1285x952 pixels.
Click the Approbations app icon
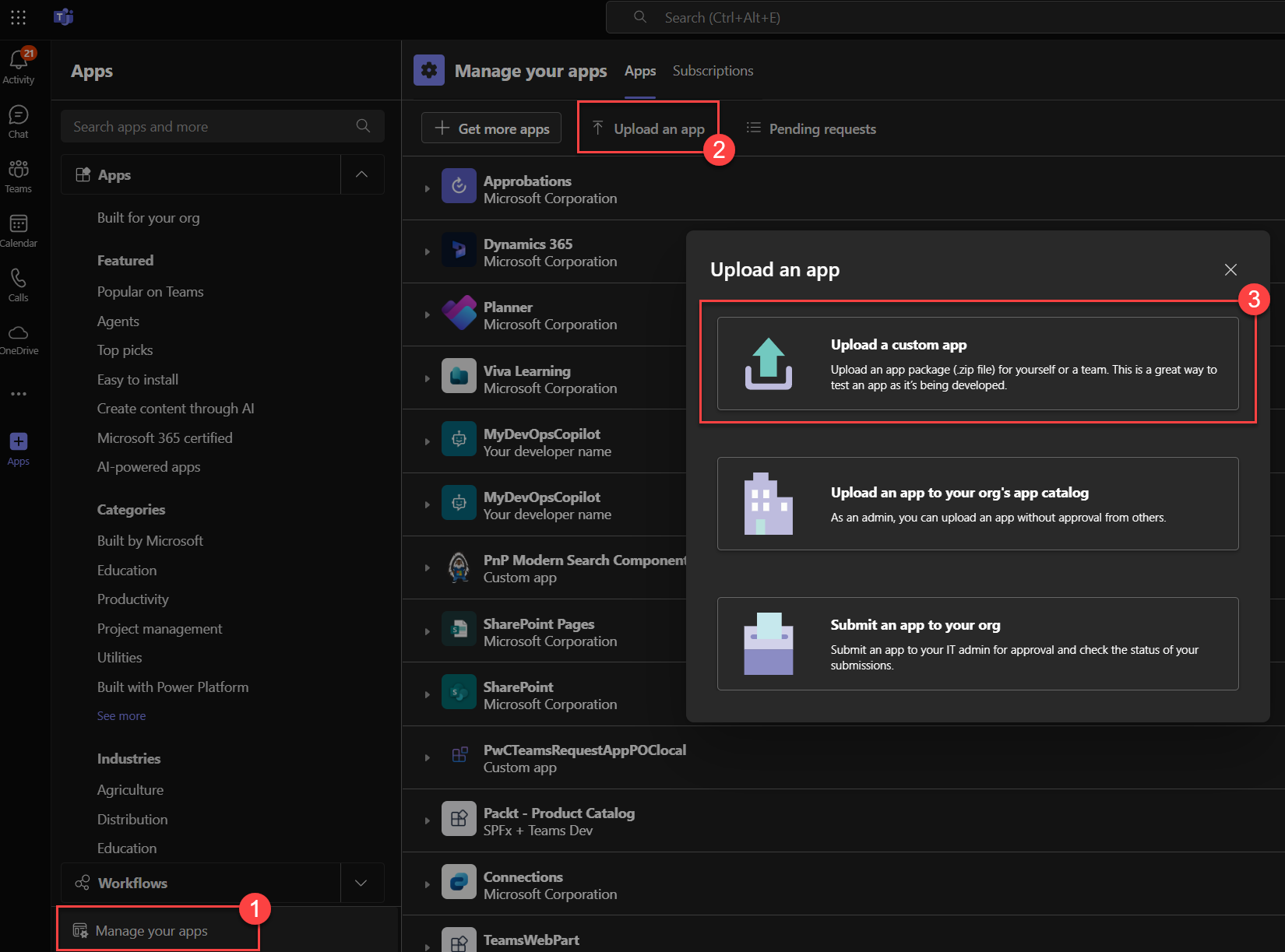tap(459, 186)
